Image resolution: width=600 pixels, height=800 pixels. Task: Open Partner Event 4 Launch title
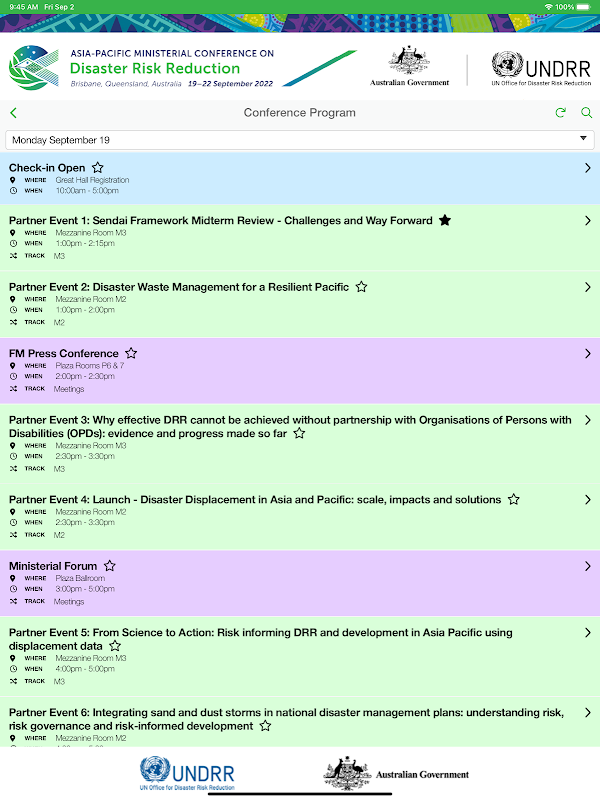coord(255,499)
